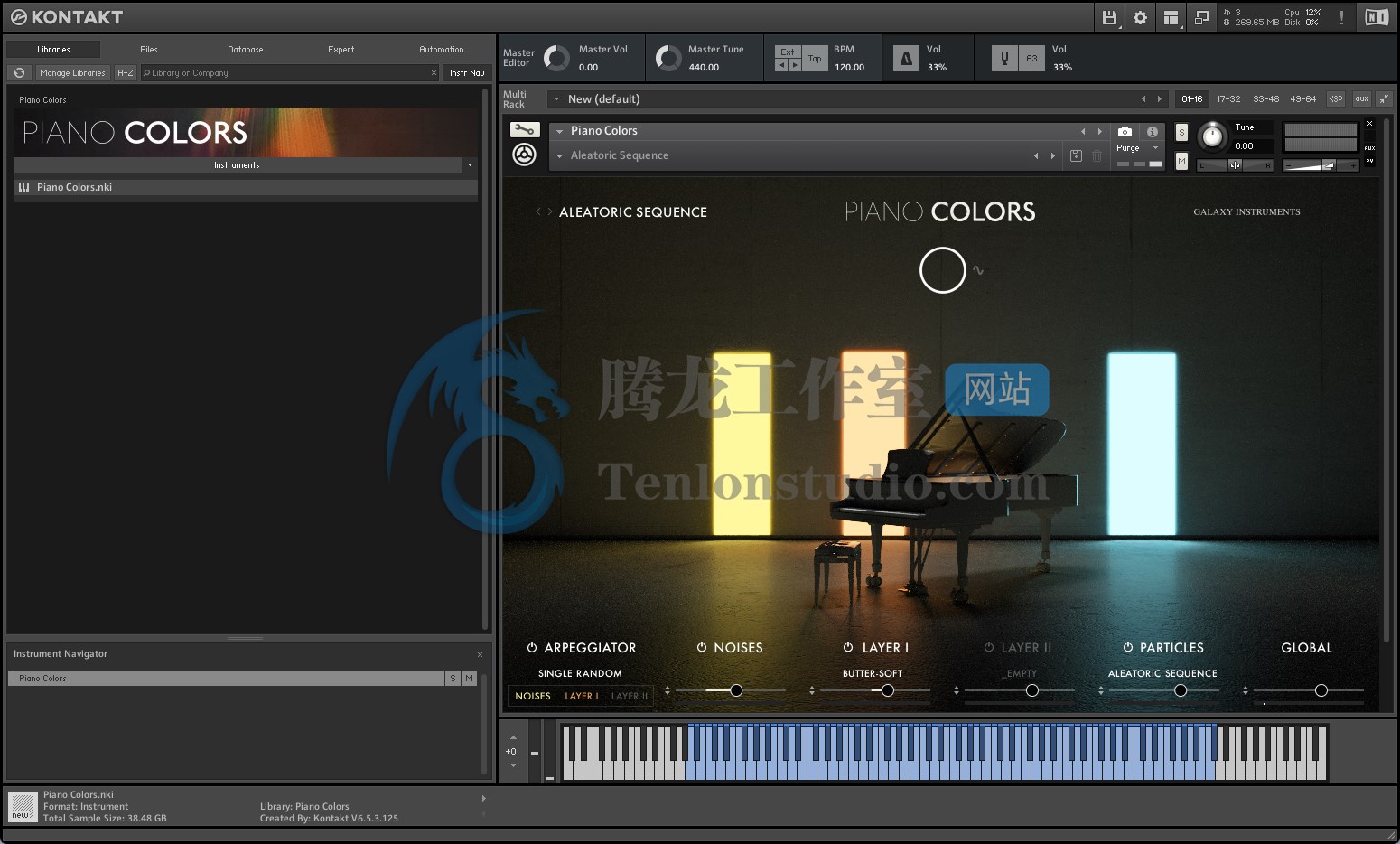
Task: Open the Aleatoric Sequence snapshot dropdown
Action: 560,156
